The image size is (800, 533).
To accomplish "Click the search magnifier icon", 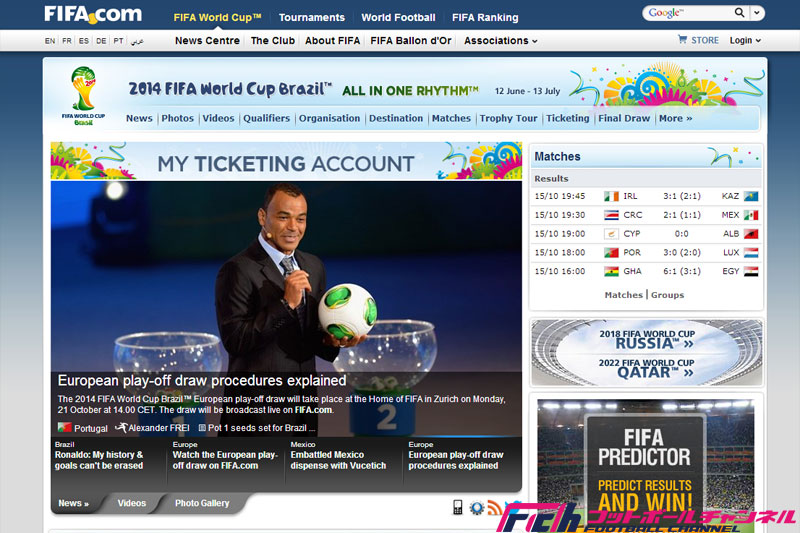I will point(739,13).
